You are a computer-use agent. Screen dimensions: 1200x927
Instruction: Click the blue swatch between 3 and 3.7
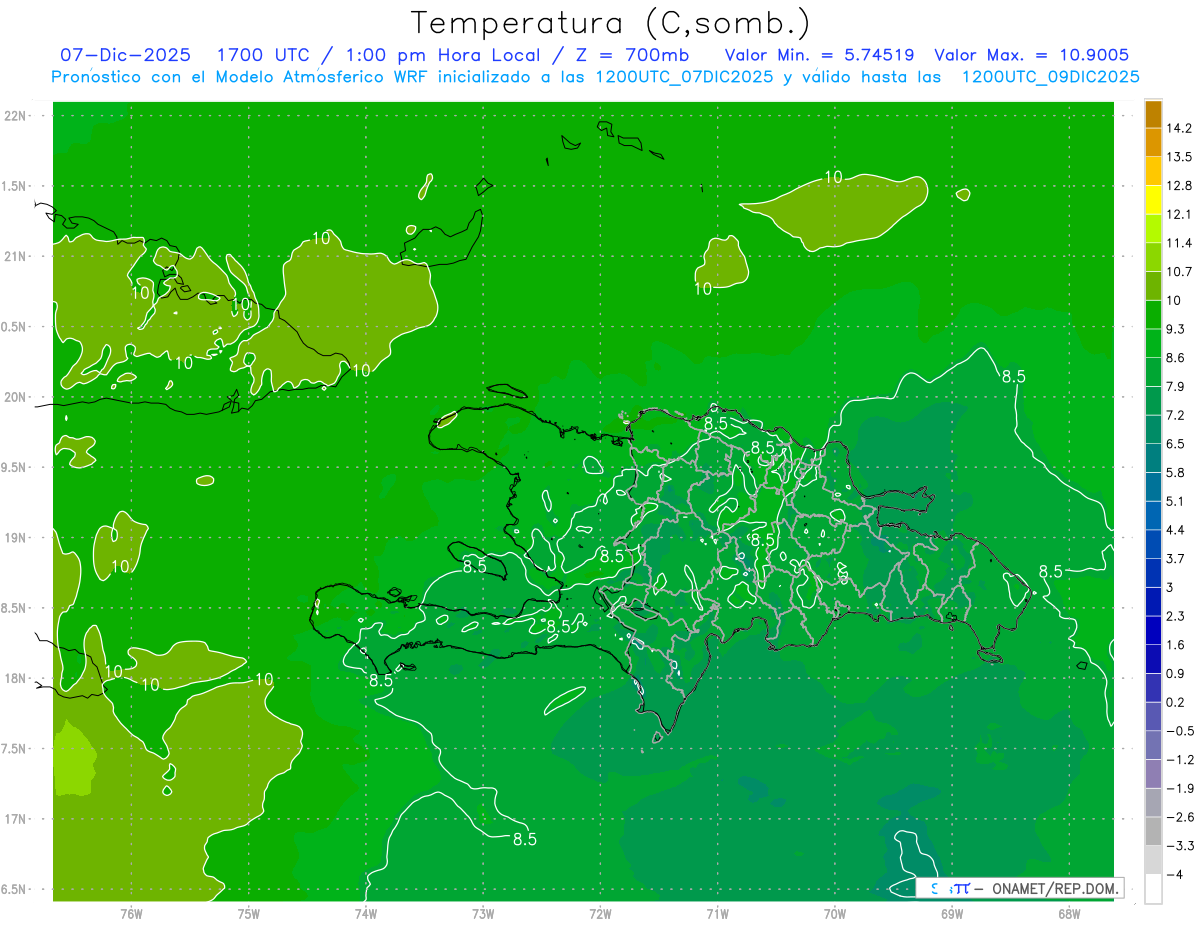pyautogui.click(x=1153, y=573)
